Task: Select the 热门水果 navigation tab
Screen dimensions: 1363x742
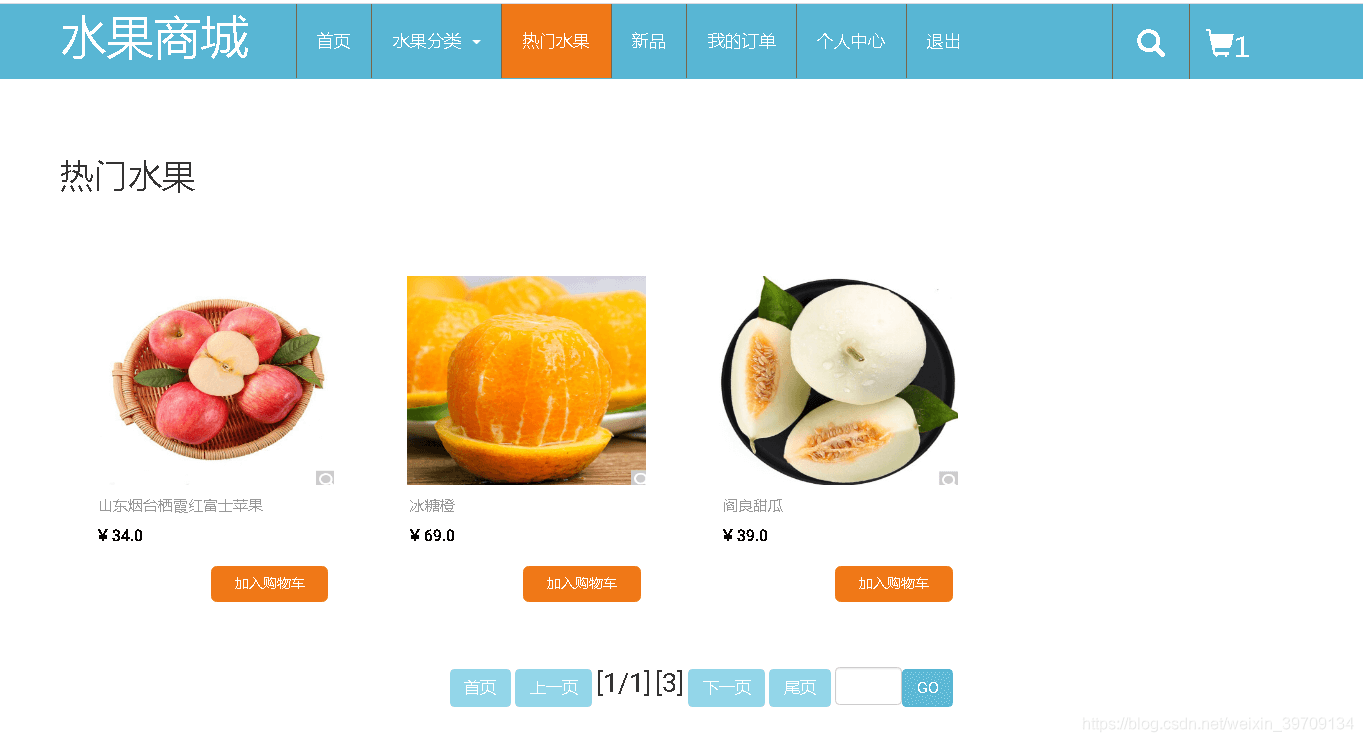Action: click(x=556, y=41)
